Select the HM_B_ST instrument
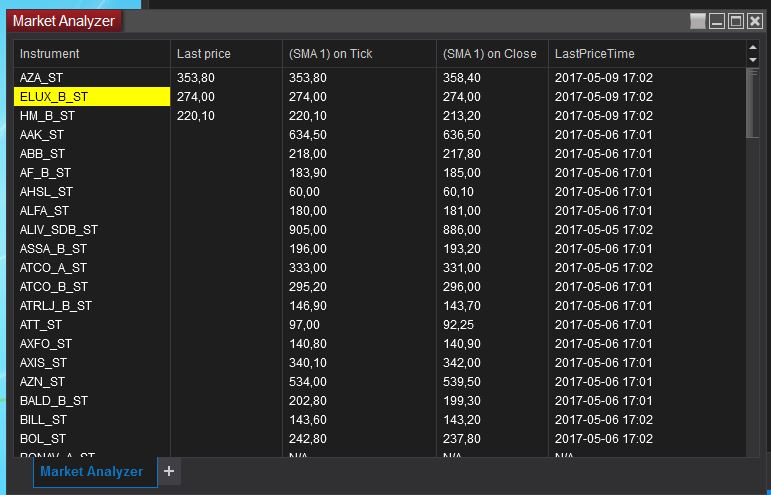The width and height of the screenshot is (771, 495). [x=47, y=116]
